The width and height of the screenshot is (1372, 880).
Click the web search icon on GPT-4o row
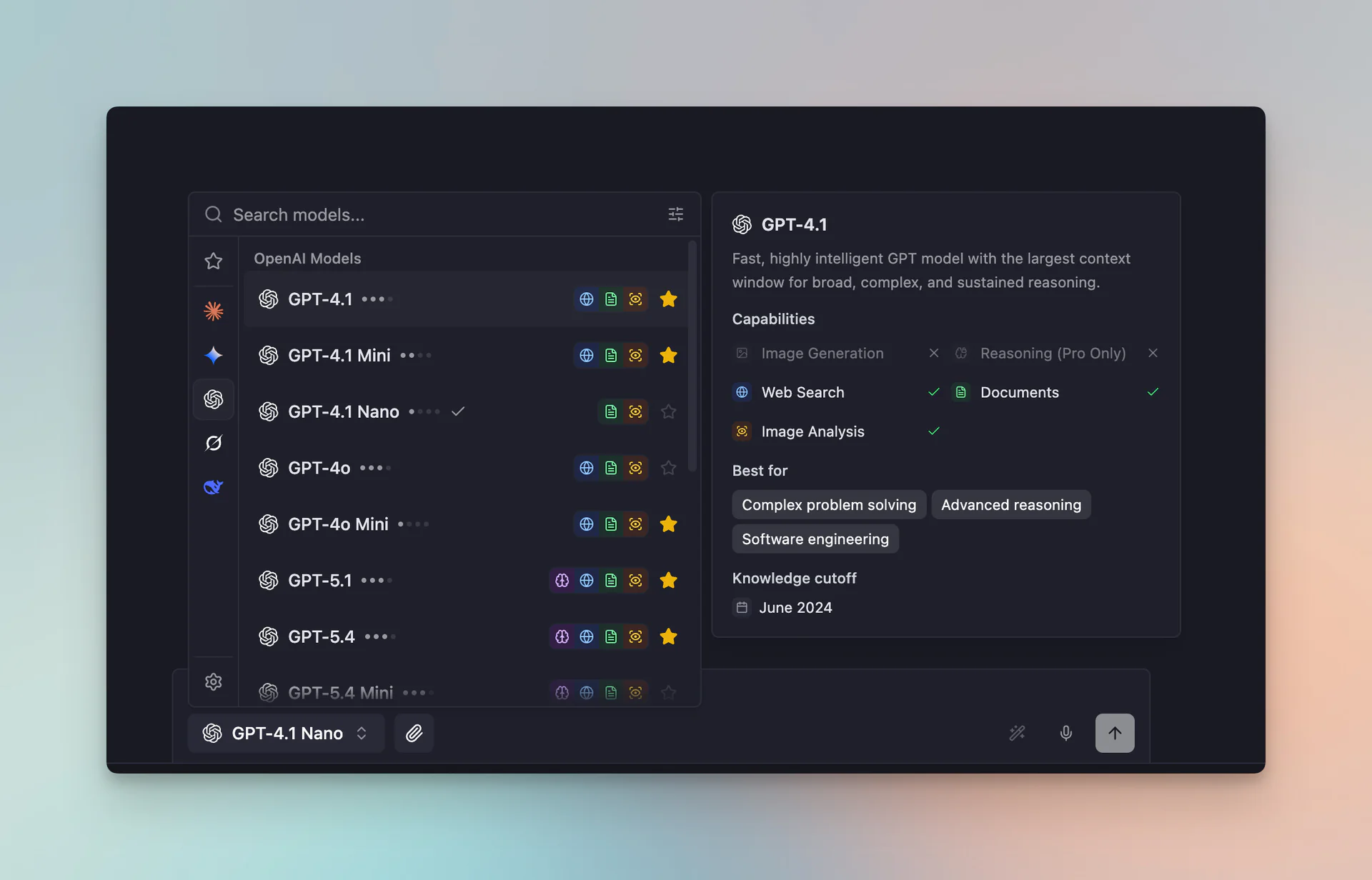[586, 468]
